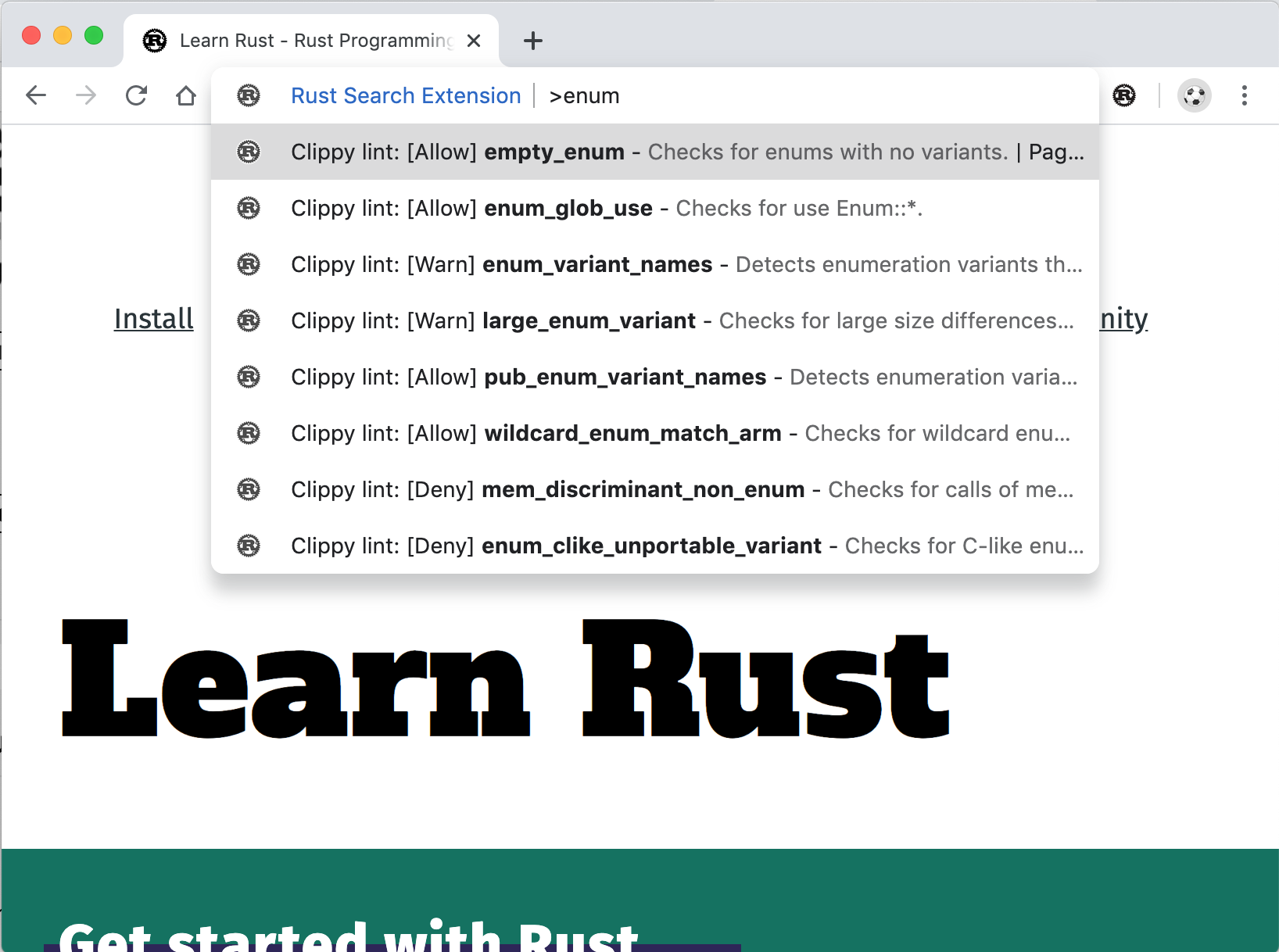This screenshot has height=952, width=1279.
Task: Open the user profile avatar
Action: click(x=1195, y=95)
